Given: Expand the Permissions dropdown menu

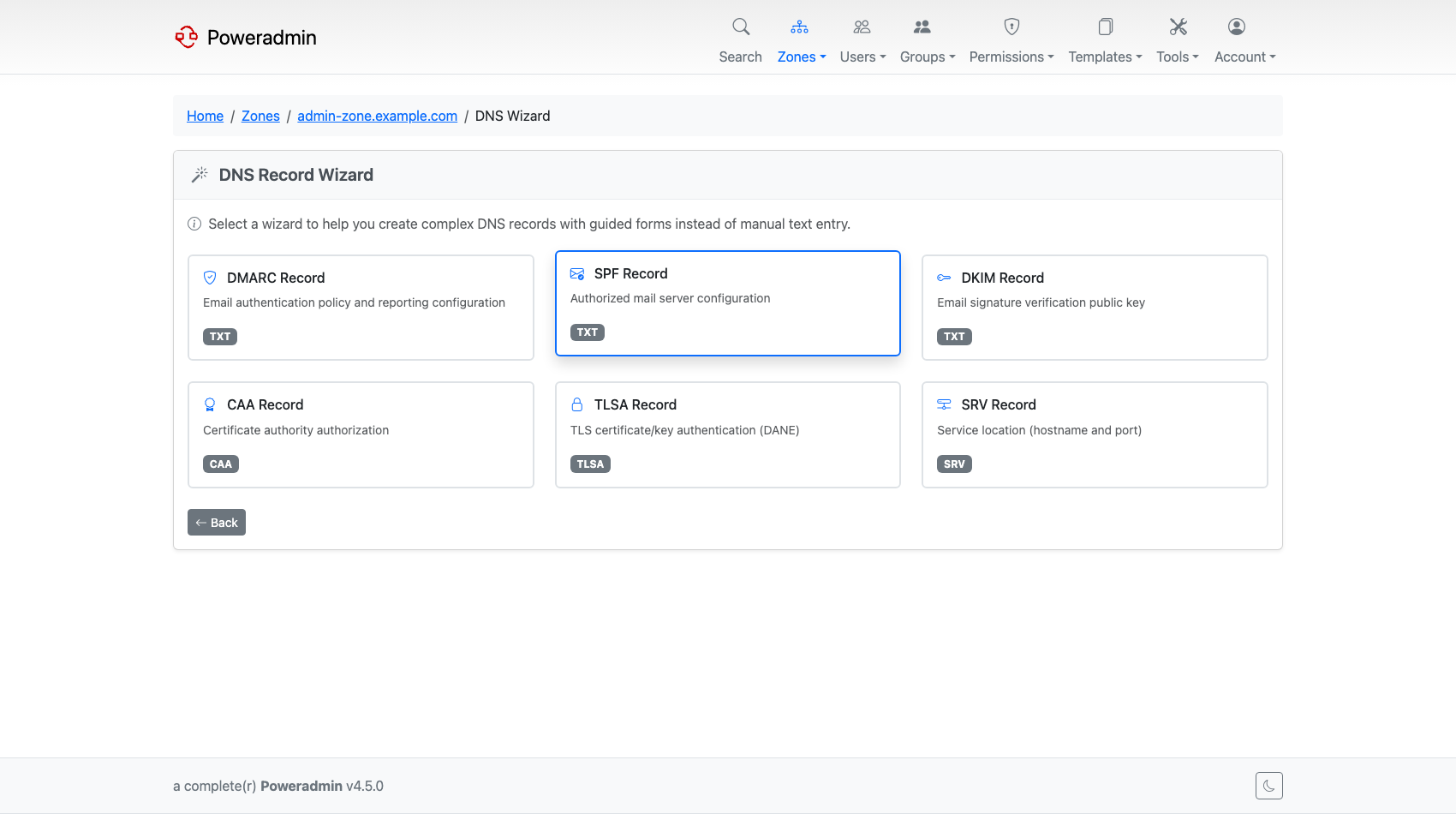Looking at the screenshot, I should tap(1011, 57).
